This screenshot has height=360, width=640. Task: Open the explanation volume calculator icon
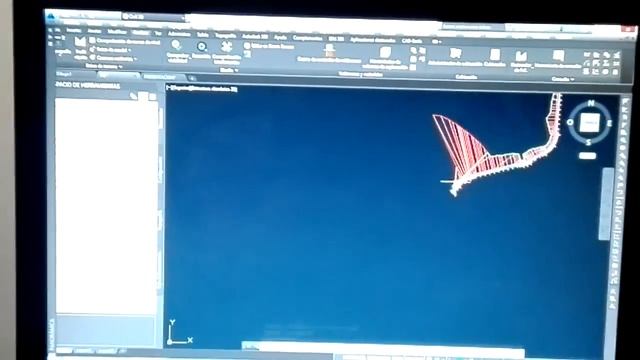[385, 53]
